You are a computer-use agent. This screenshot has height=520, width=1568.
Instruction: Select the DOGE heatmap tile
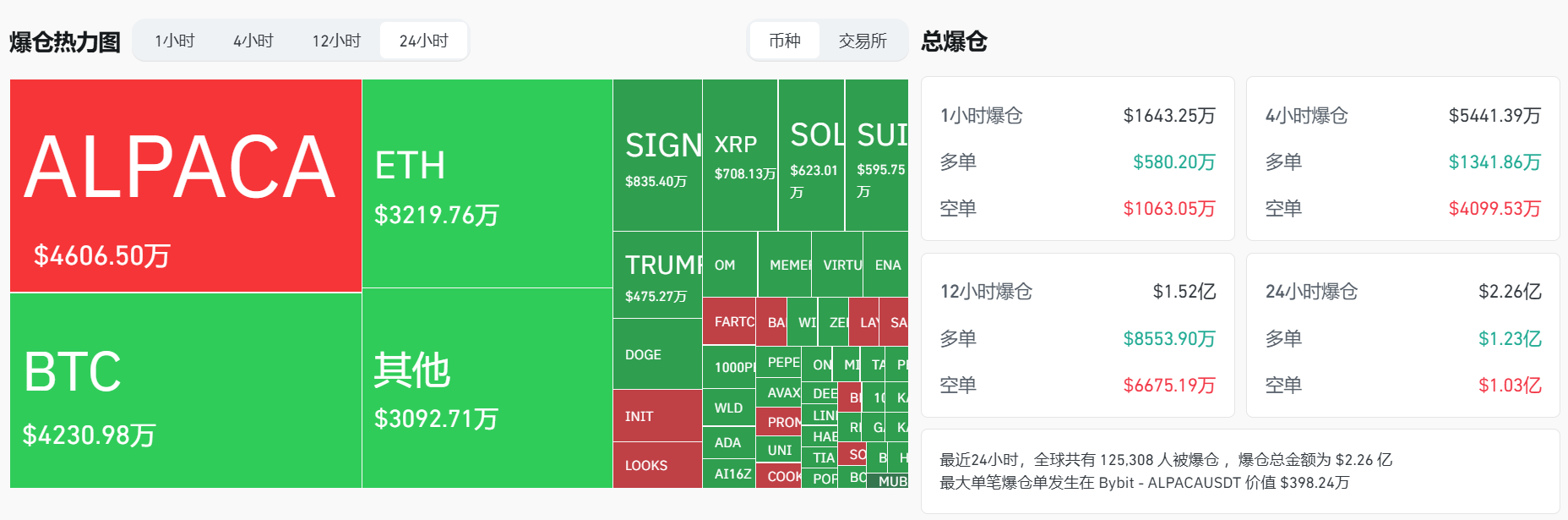pyautogui.click(x=657, y=354)
